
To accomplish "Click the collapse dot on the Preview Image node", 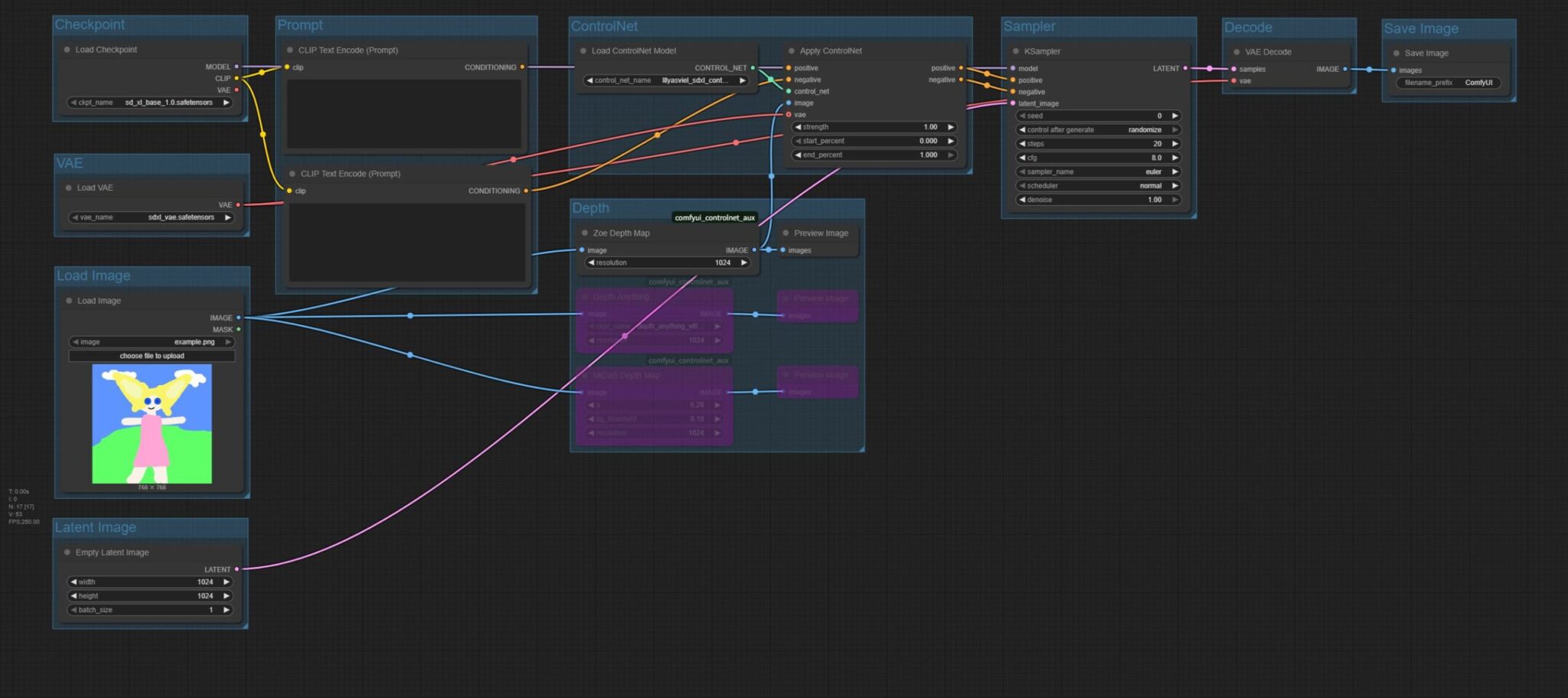I will (786, 233).
